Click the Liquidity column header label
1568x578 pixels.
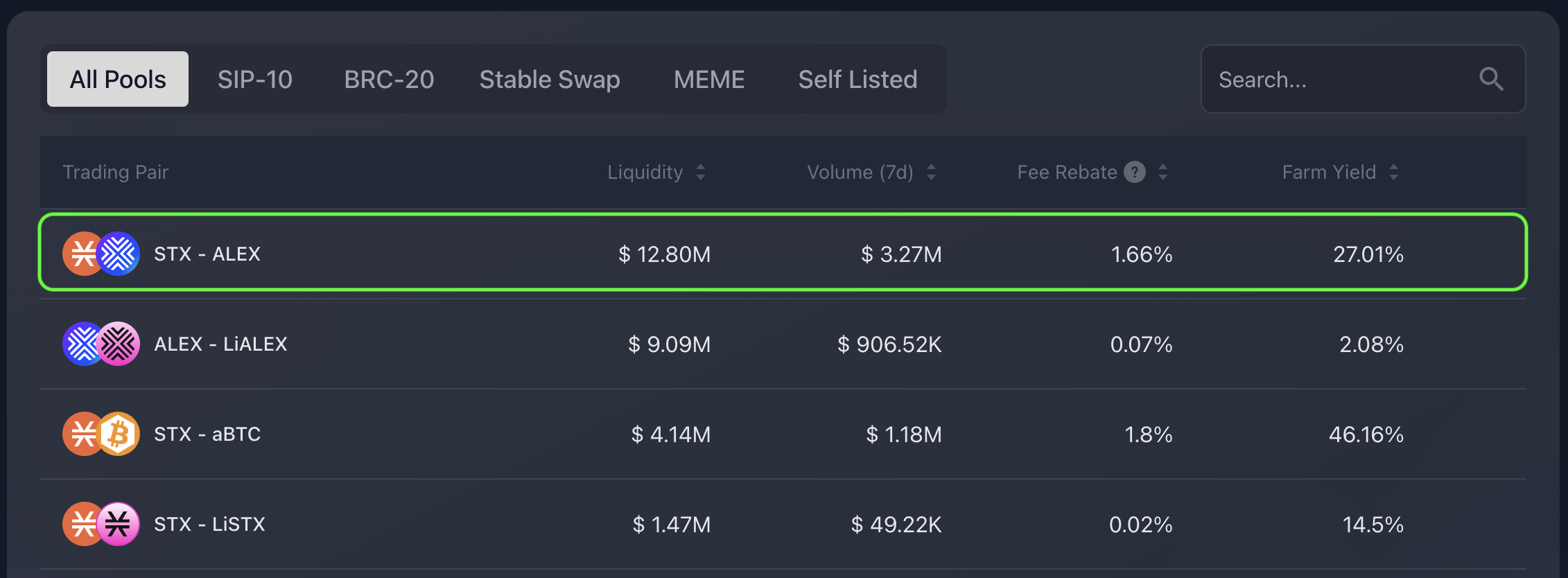pos(645,172)
